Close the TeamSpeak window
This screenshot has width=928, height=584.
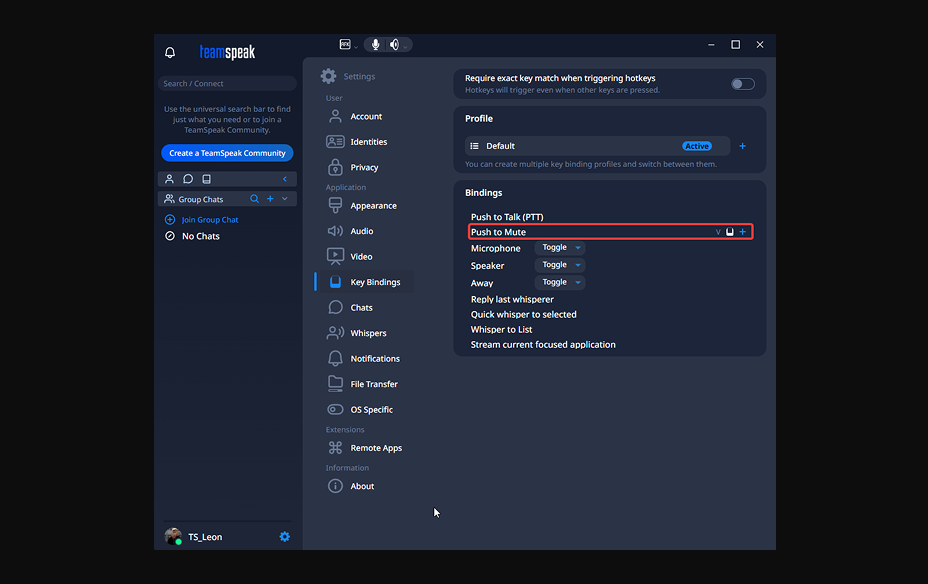pos(760,45)
